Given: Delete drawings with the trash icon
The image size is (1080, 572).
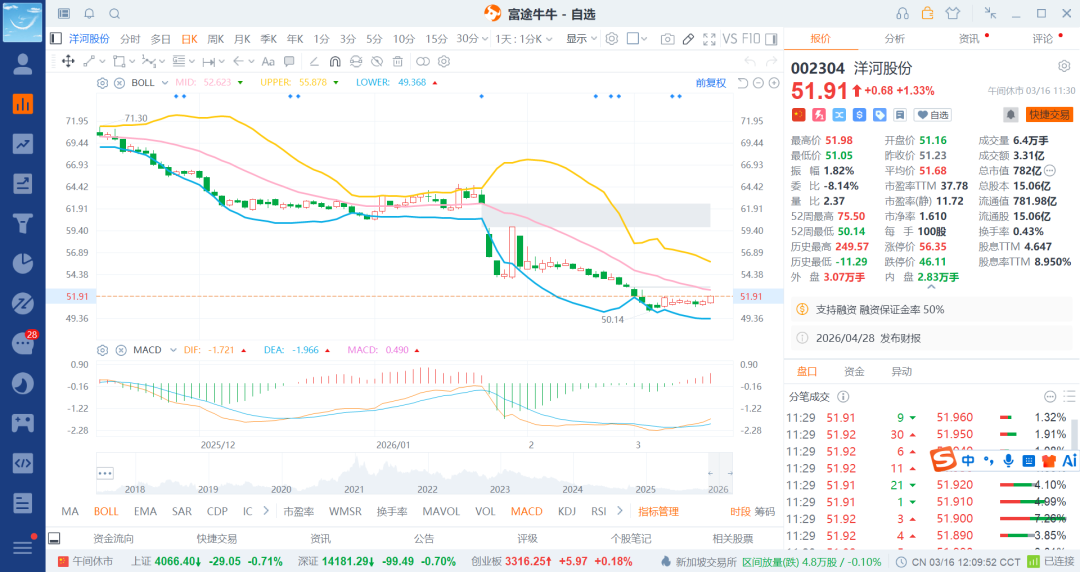Looking at the screenshot, I should tap(397, 61).
